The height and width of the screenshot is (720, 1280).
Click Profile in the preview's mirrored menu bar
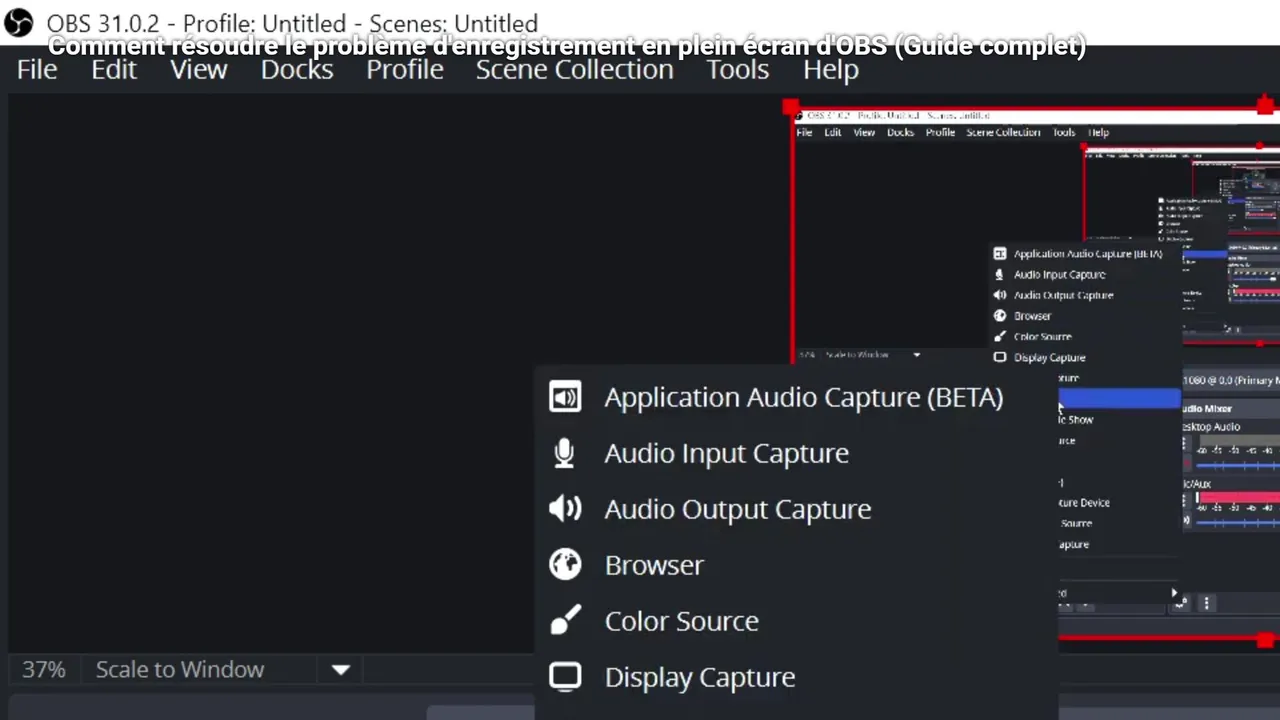940,132
